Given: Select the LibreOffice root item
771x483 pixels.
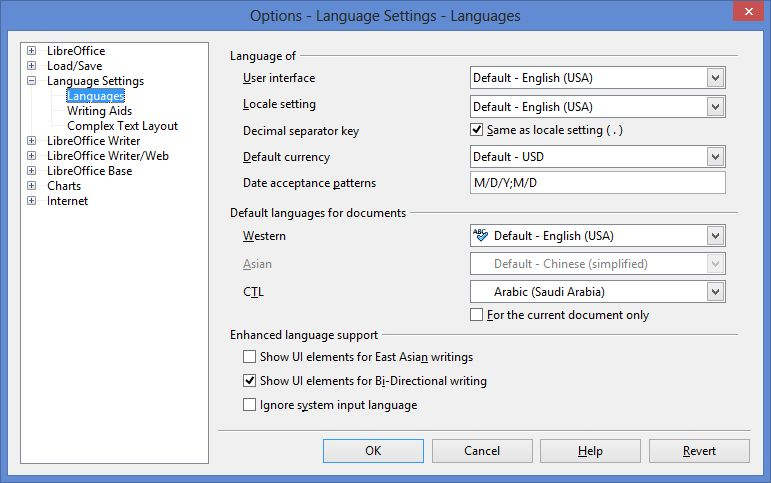Looking at the screenshot, I should tap(76, 51).
